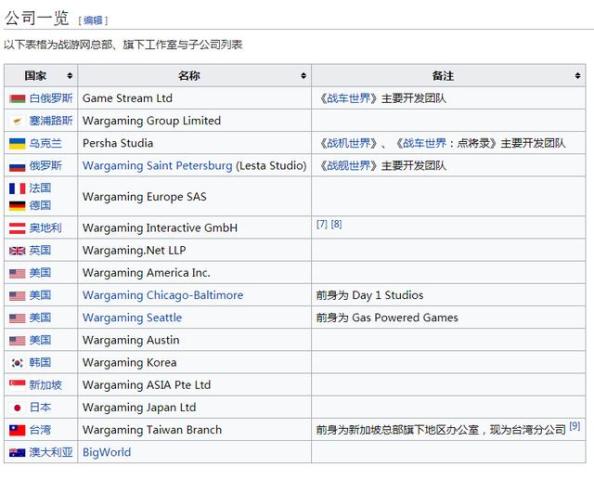The width and height of the screenshot is (594, 480).
Task: Click the US flag in Chicago-Baltimore row
Action: [17, 296]
